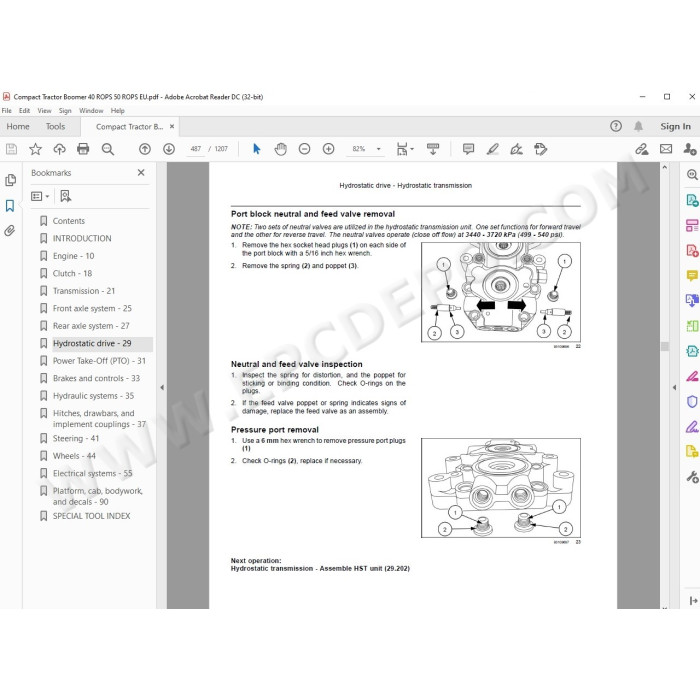Viewport: 700px width, 700px height.
Task: Open the Help menu
Action: (117, 111)
